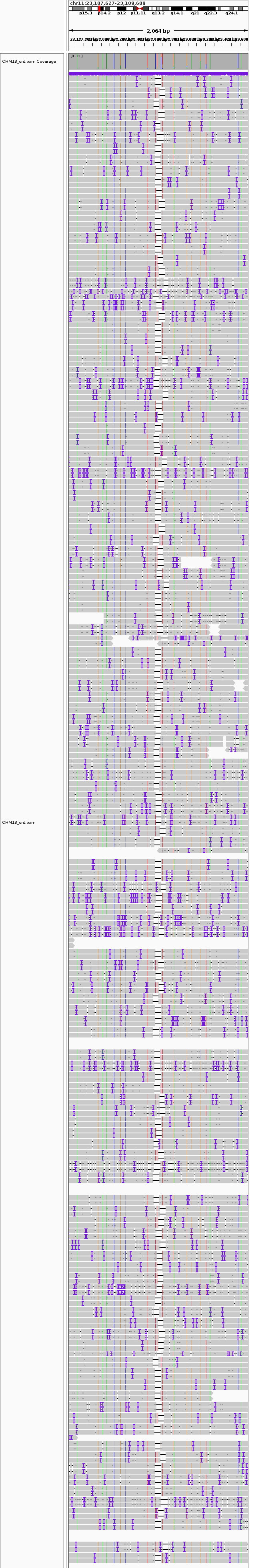Select the CHM13_ont.bam Coverage track name
The height and width of the screenshot is (1568, 256).
pyautogui.click(x=29, y=62)
